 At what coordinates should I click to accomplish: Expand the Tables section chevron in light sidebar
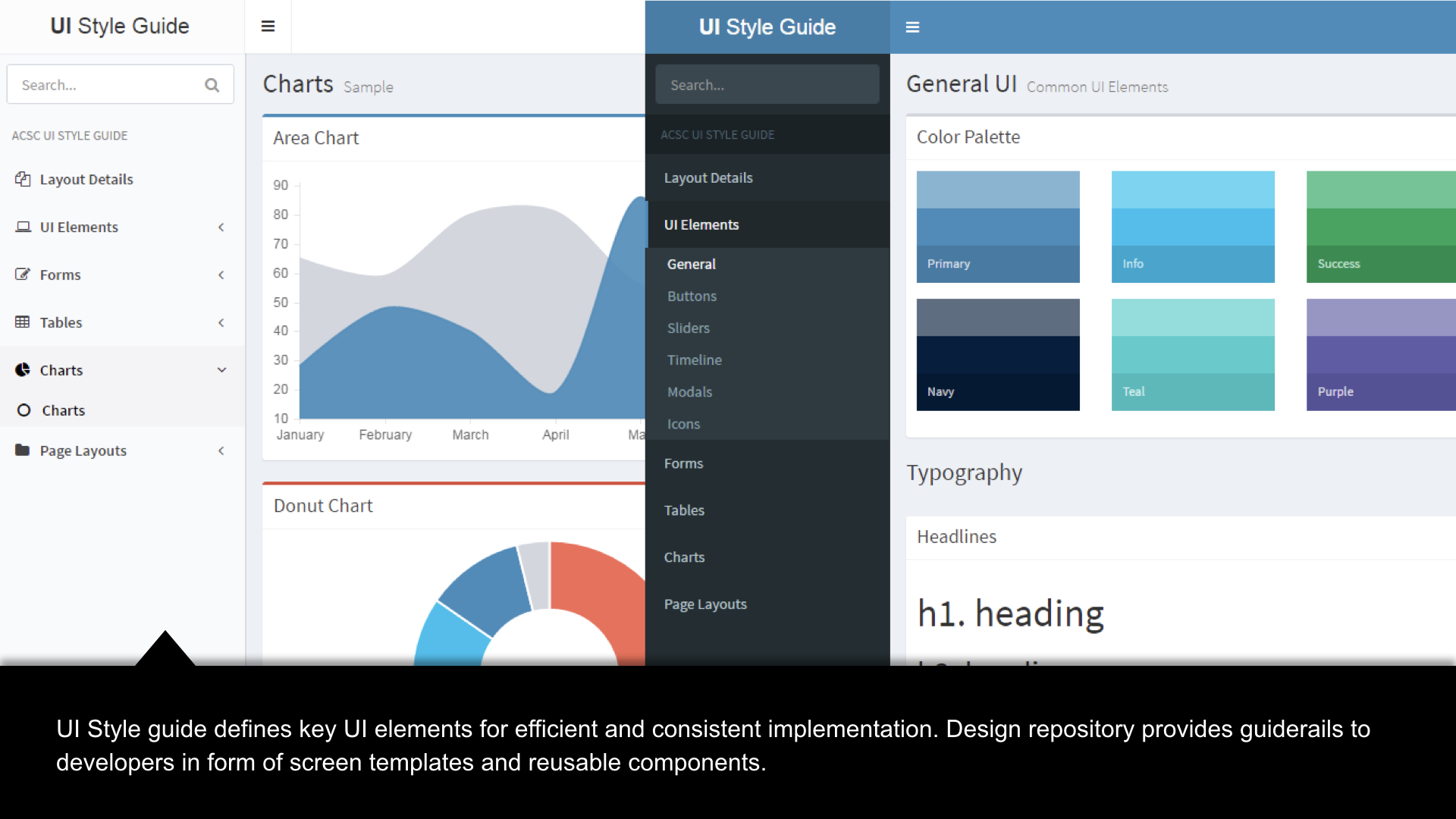tap(221, 322)
